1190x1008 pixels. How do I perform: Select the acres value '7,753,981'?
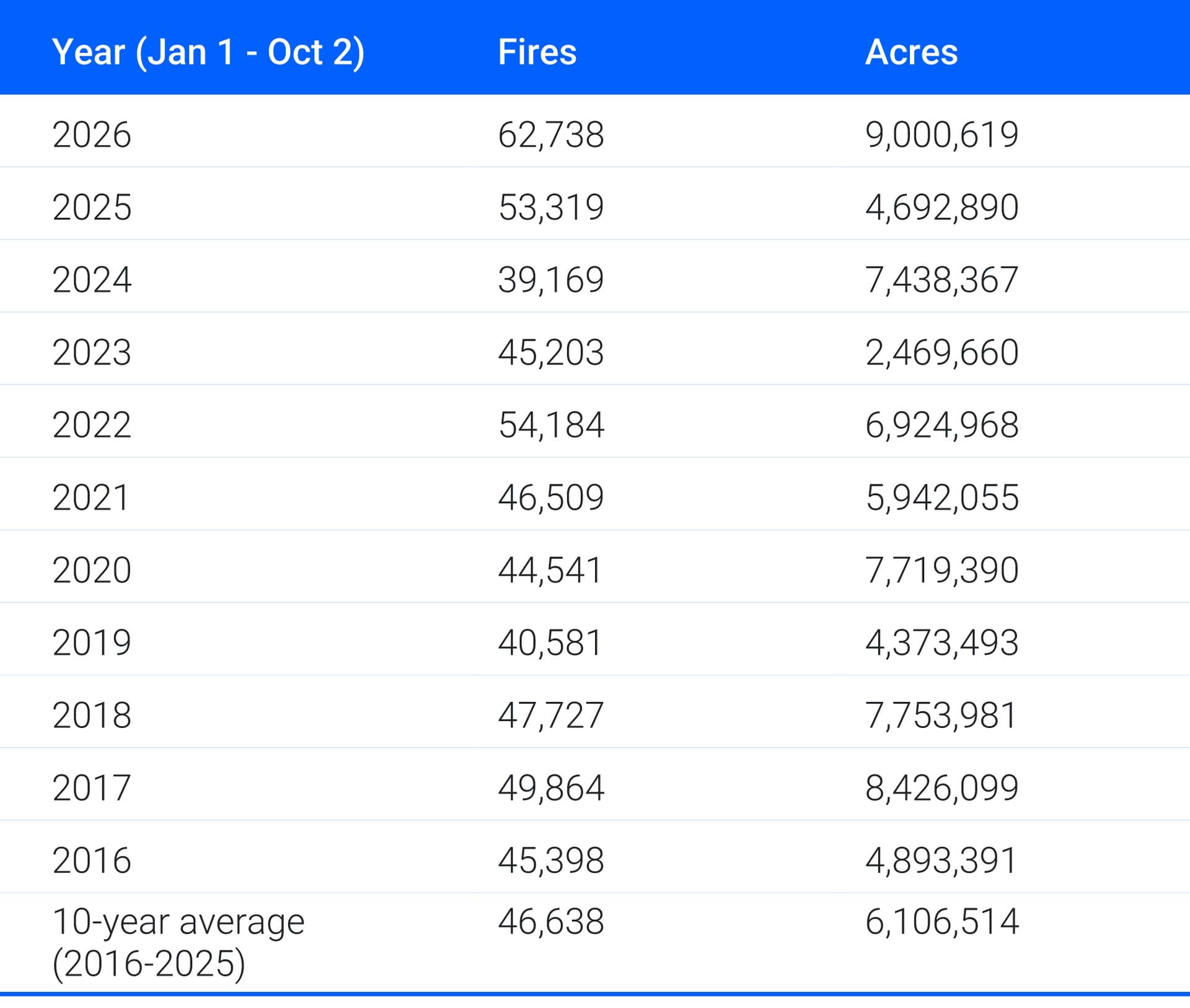tap(941, 715)
